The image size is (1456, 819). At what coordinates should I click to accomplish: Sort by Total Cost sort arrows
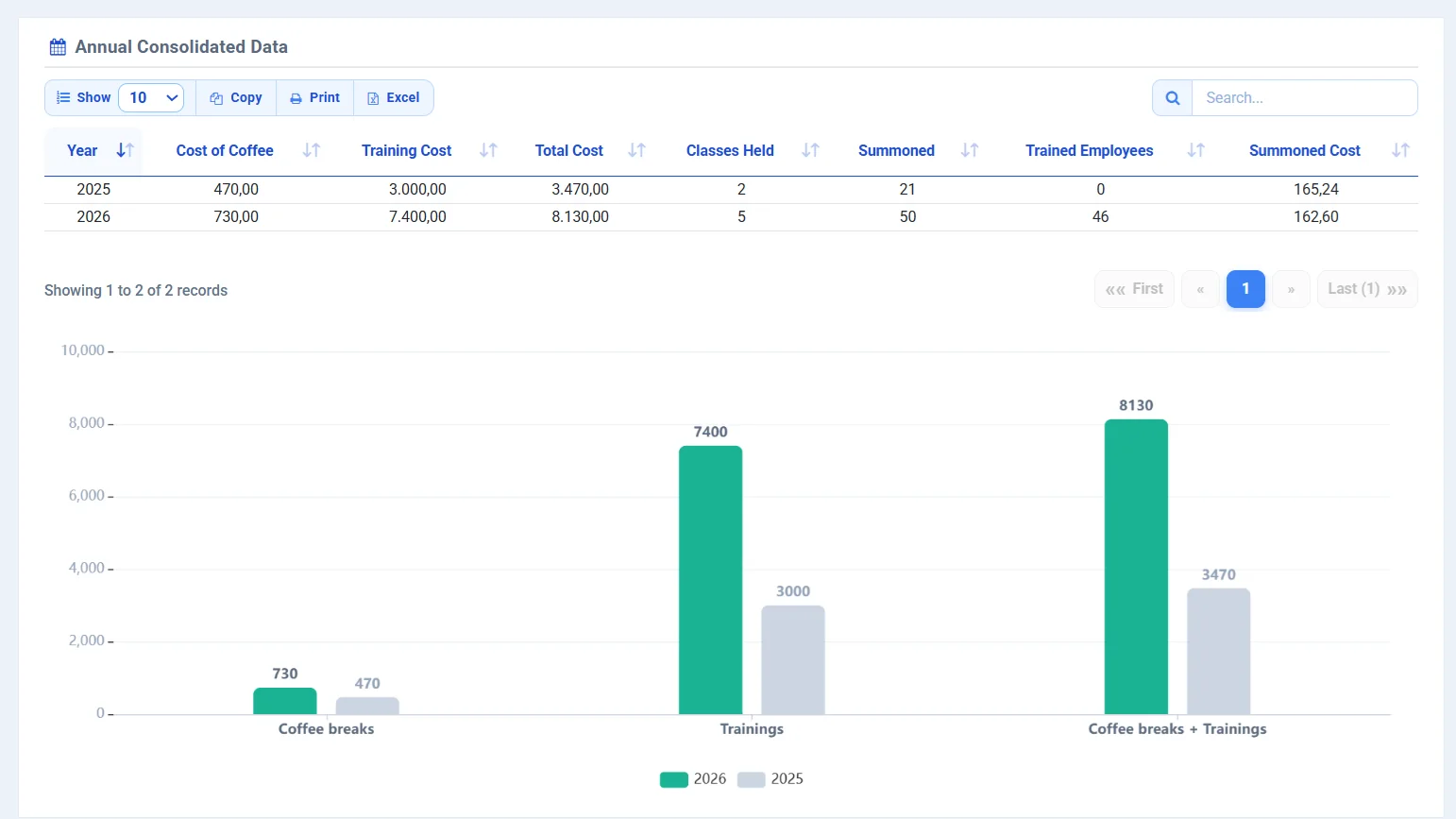[636, 150]
